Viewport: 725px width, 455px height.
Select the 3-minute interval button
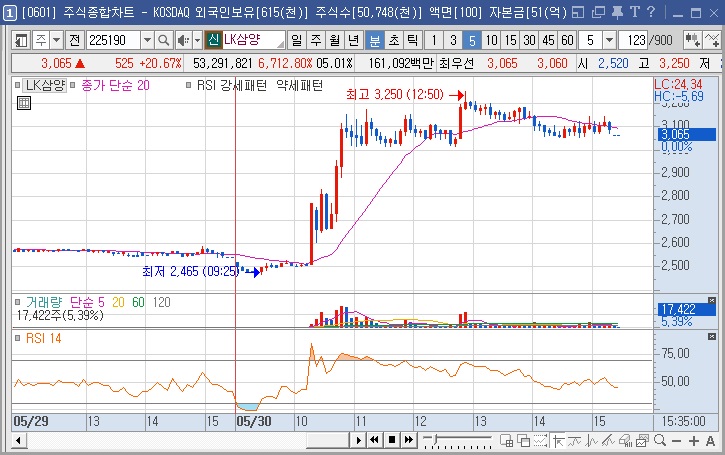point(453,40)
